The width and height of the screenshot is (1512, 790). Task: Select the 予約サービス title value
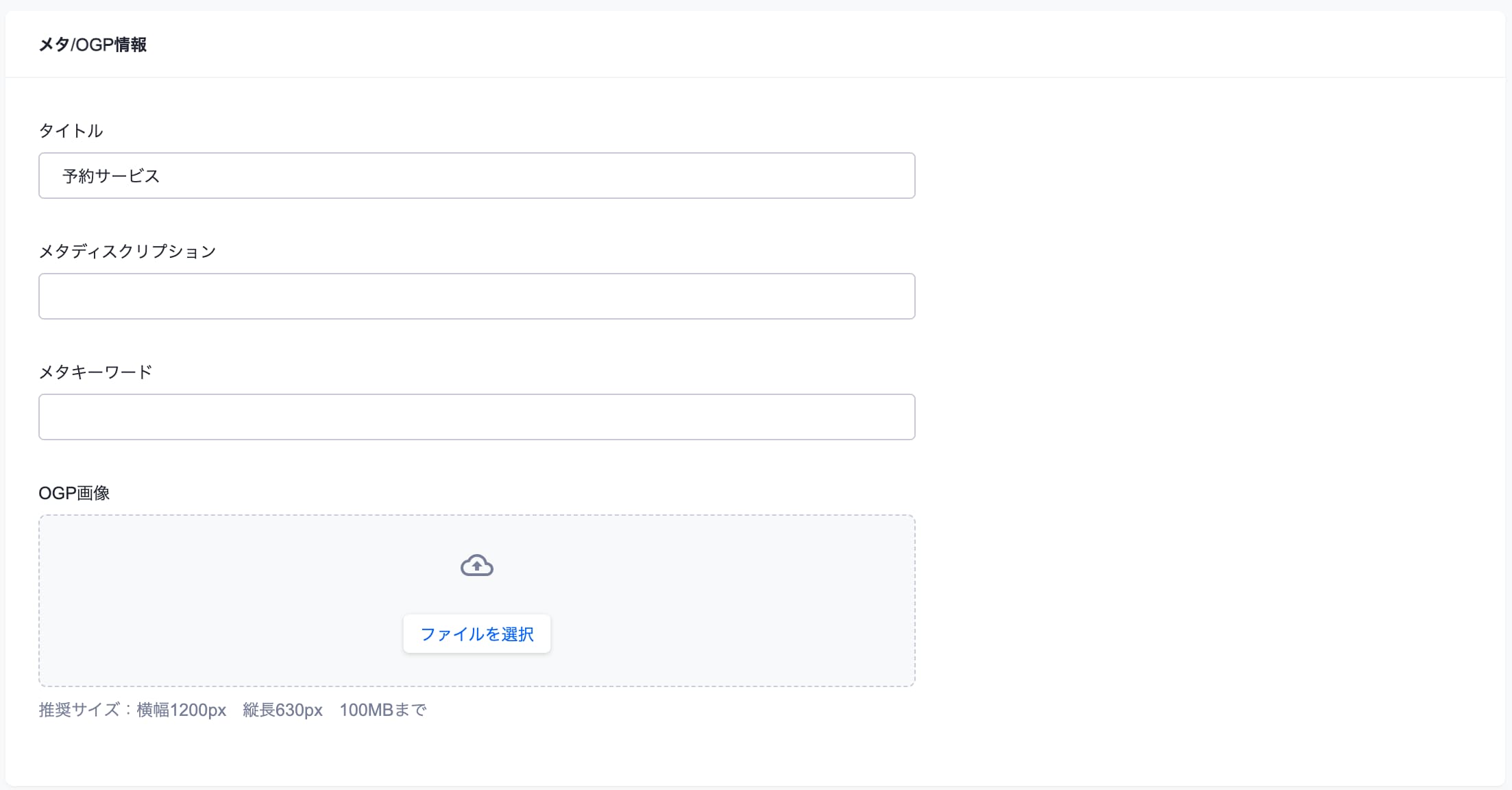109,176
